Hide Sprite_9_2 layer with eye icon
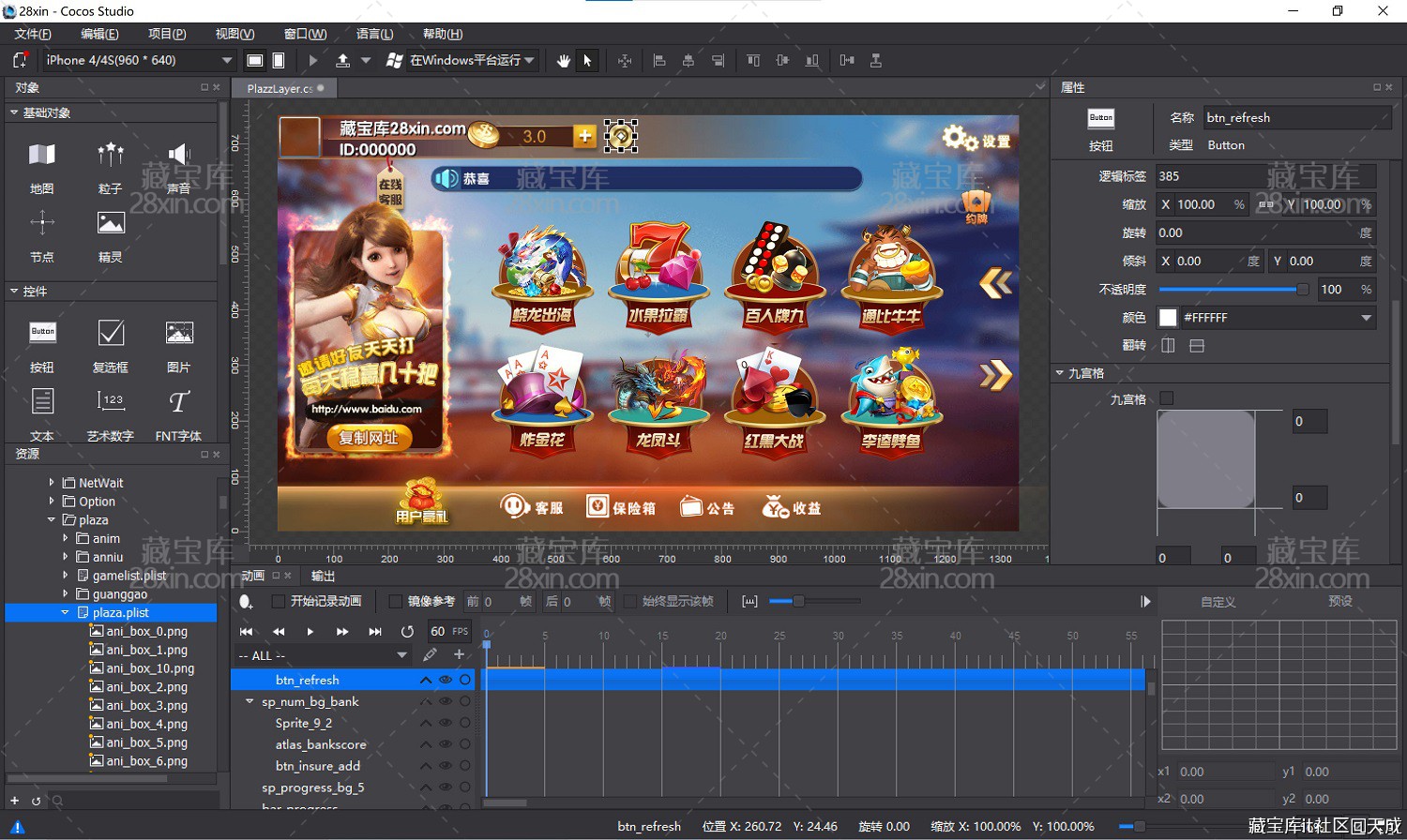Viewport: 1407px width, 840px height. [x=446, y=723]
